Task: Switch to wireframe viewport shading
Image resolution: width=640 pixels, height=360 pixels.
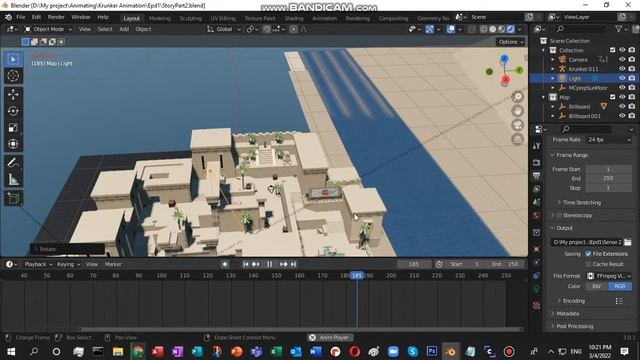Action: tap(484, 29)
